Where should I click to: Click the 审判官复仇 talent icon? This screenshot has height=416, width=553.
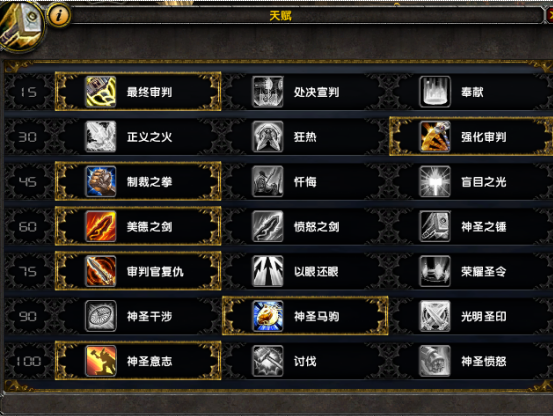(x=101, y=271)
